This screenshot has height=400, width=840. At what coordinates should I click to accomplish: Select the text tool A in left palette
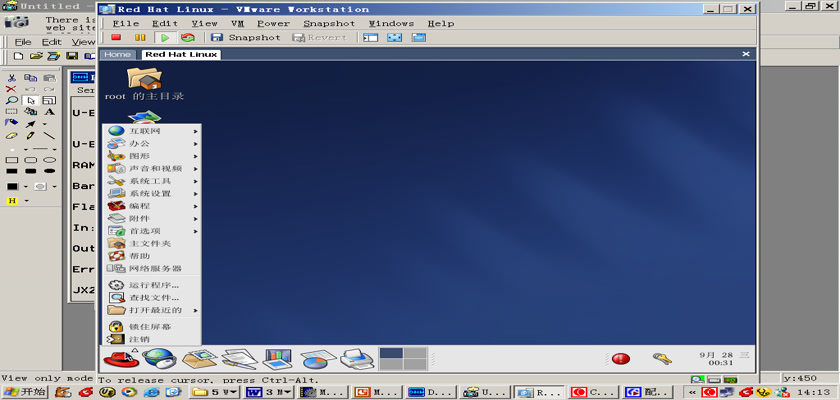[x=49, y=111]
